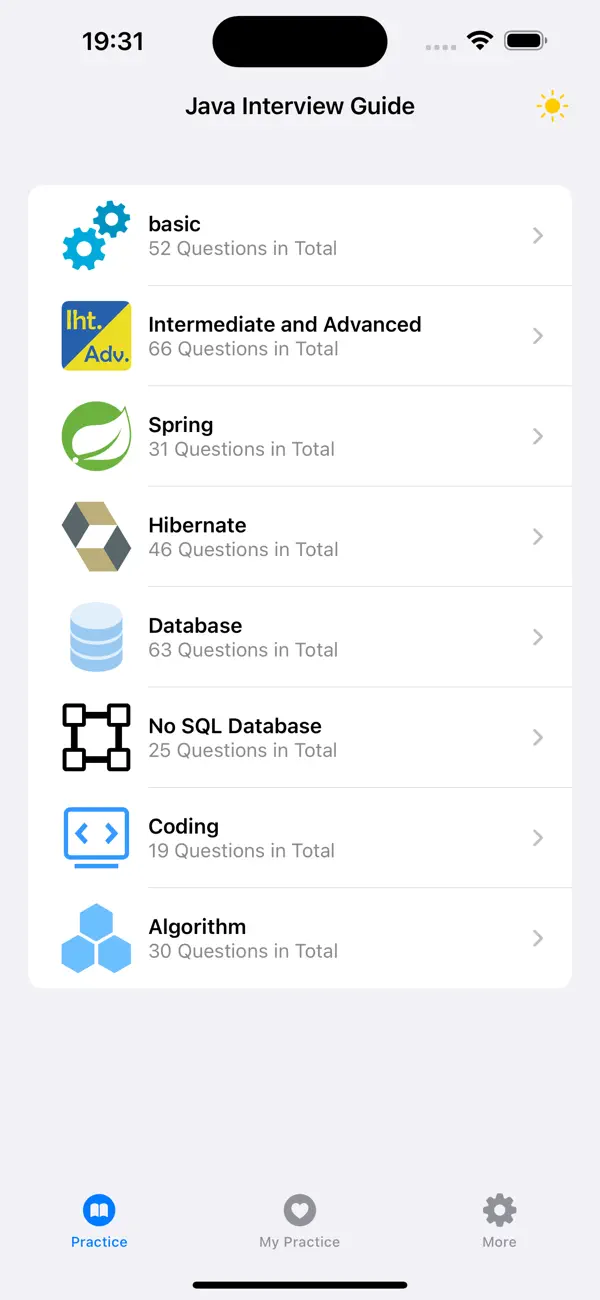This screenshot has width=600, height=1300.
Task: Toggle the sun icon for light mode
Action: pyautogui.click(x=551, y=105)
